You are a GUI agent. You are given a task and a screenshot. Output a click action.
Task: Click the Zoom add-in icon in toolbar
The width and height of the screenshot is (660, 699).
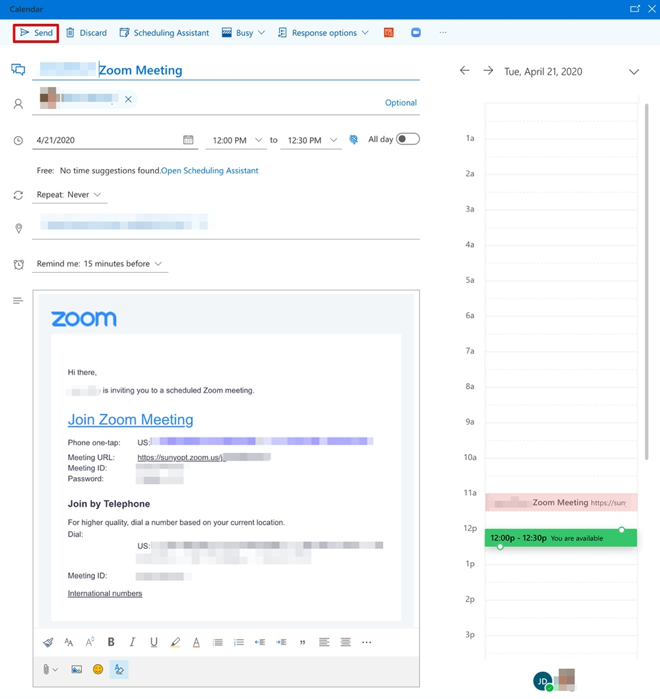(x=416, y=33)
